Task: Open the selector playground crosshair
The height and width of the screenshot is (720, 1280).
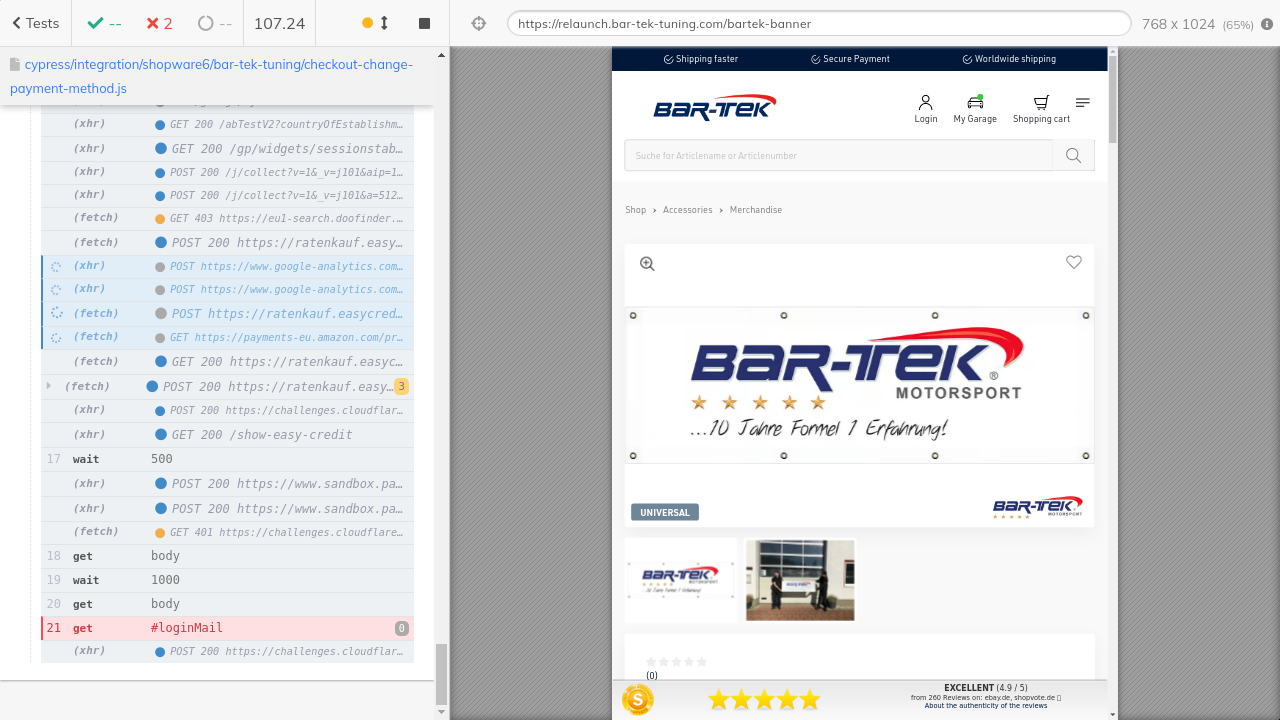Action: 479,24
